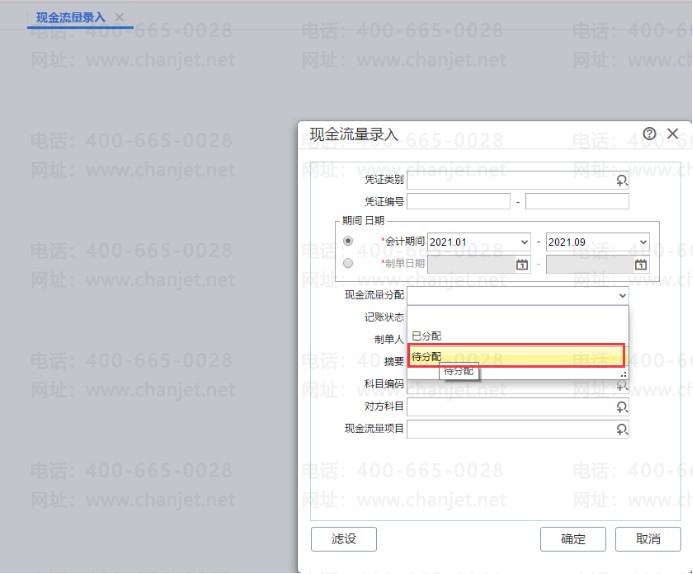Switch to the 现金流量录入 tab
Screen dimensions: 693x574
tap(71, 18)
